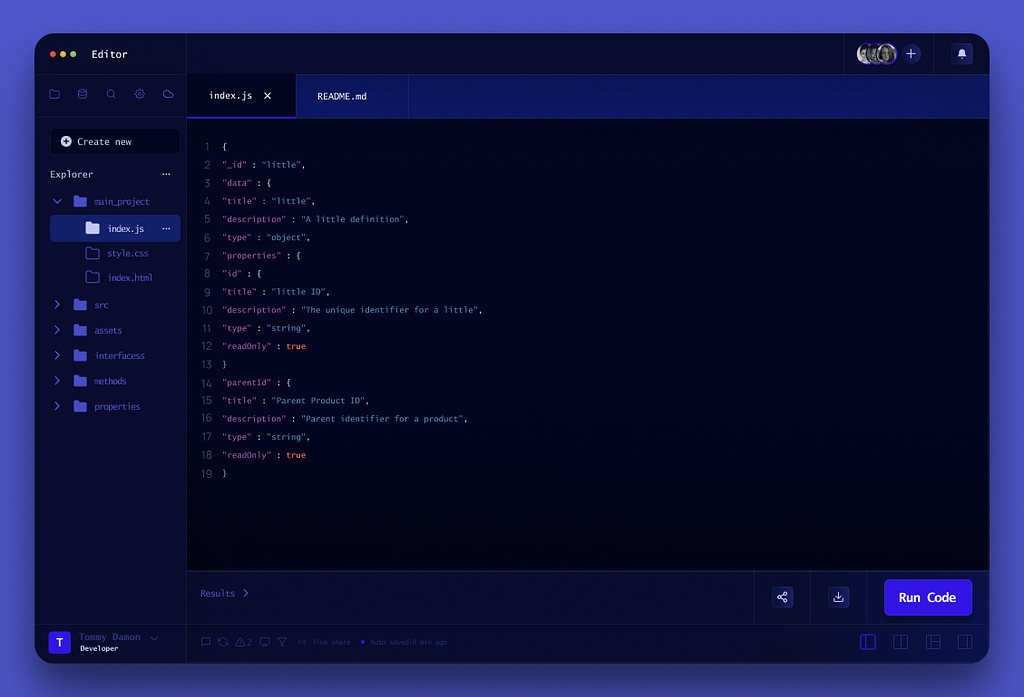
Task: Click the Create new button
Action: (x=114, y=141)
